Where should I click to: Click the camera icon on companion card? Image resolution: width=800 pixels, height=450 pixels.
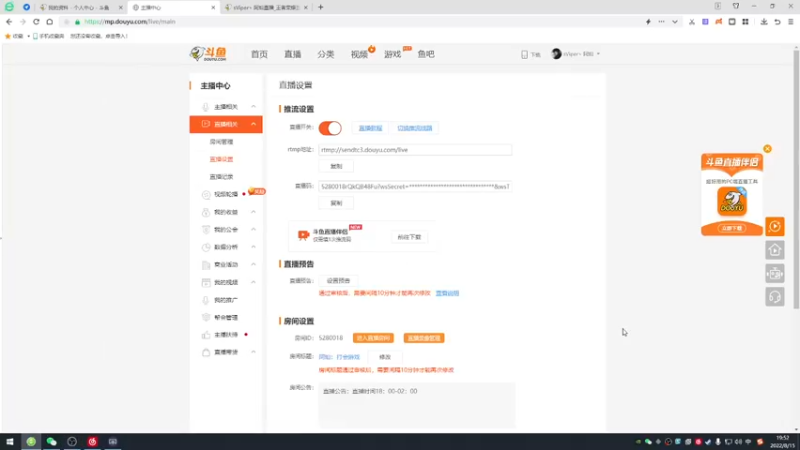[x=304, y=235]
